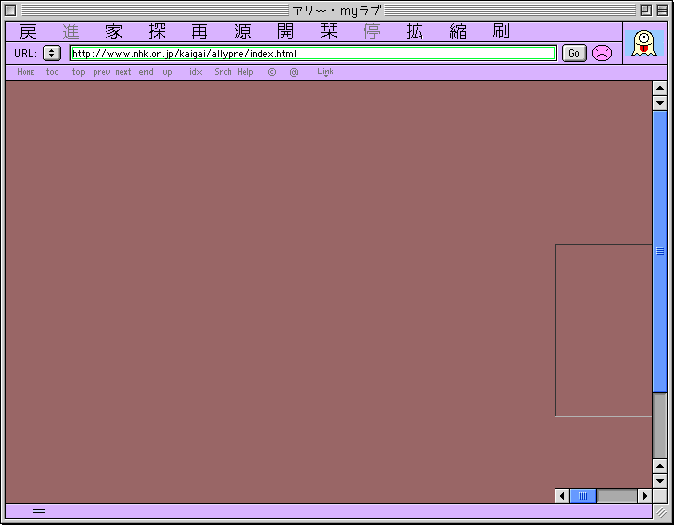This screenshot has height=525, width=674.
Task: Click the 進 forward toolbar button
Action: coord(70,31)
